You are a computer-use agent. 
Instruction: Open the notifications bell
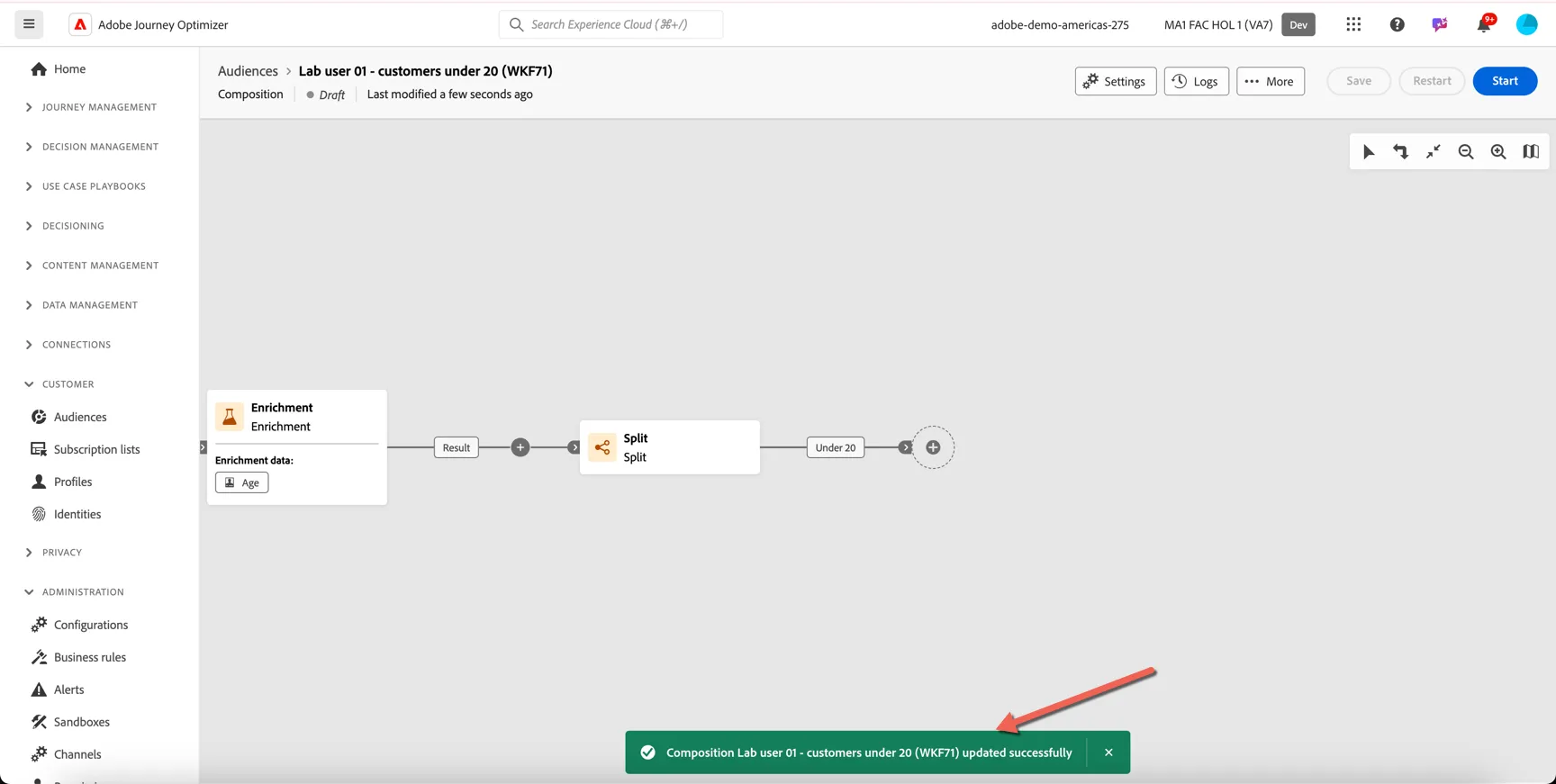[1484, 24]
